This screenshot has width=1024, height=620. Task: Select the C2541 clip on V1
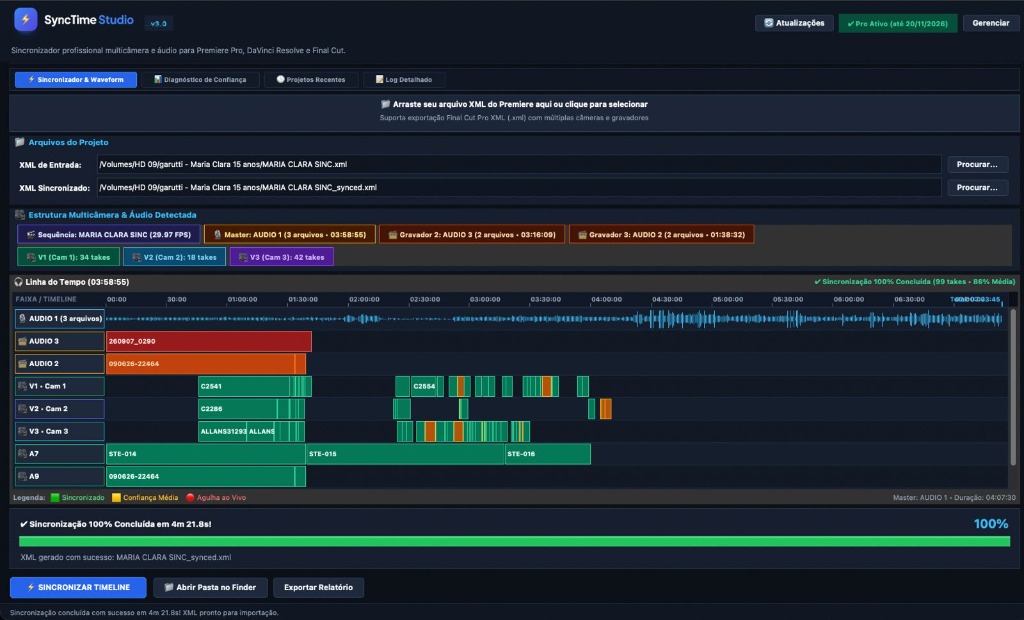point(244,386)
